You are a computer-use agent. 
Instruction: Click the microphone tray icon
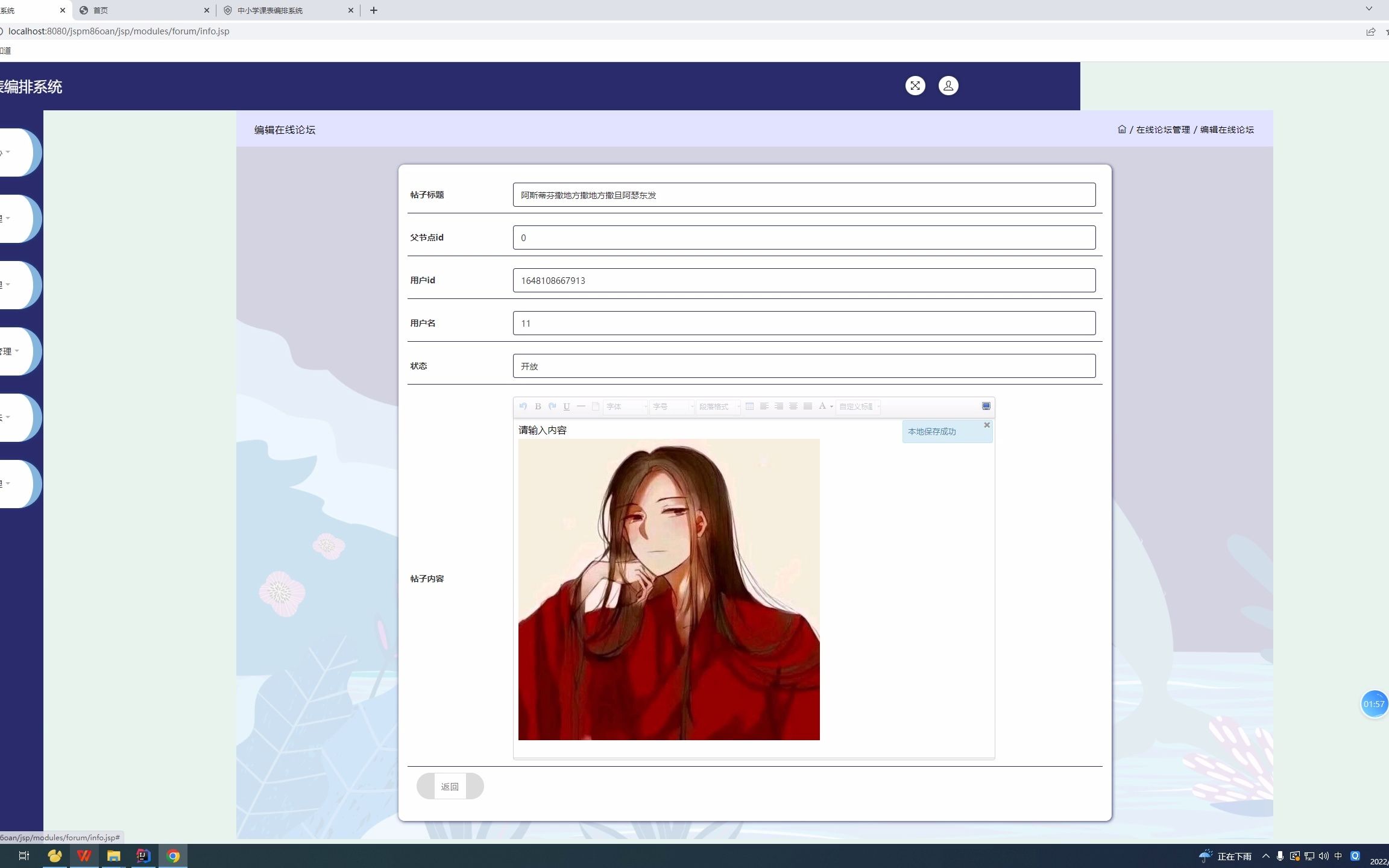click(1280, 856)
